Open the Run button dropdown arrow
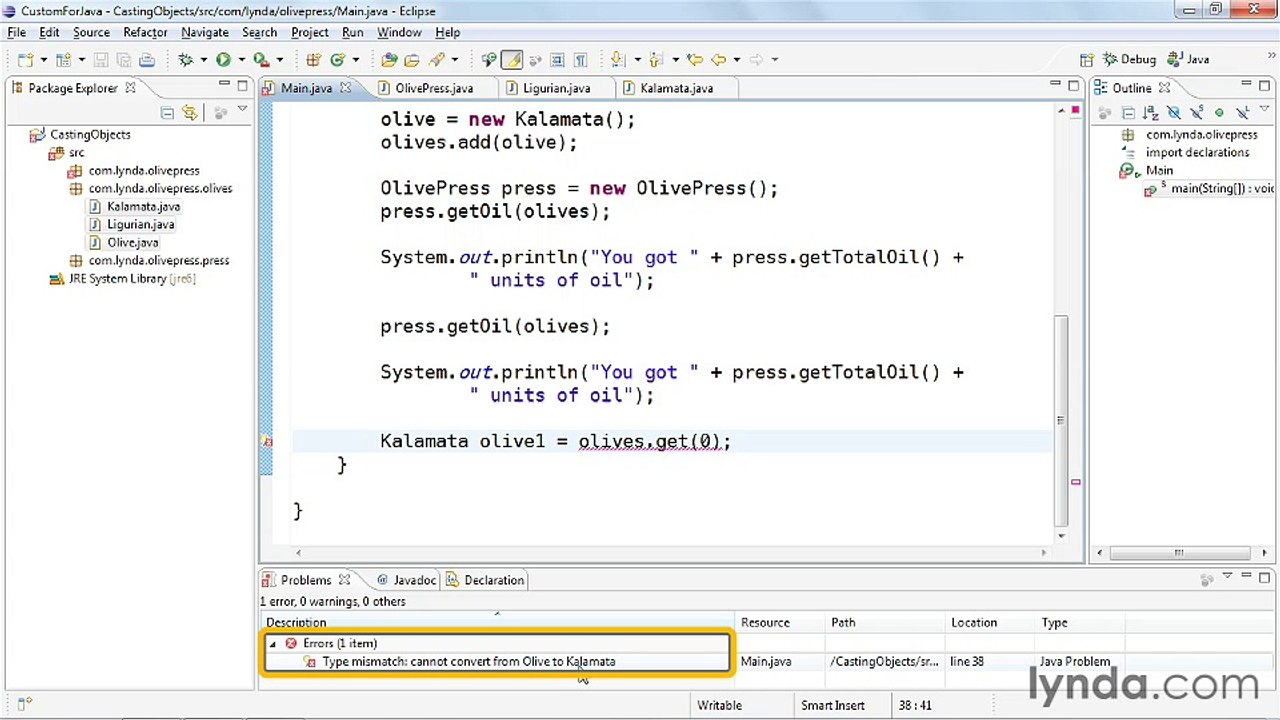 [241, 60]
